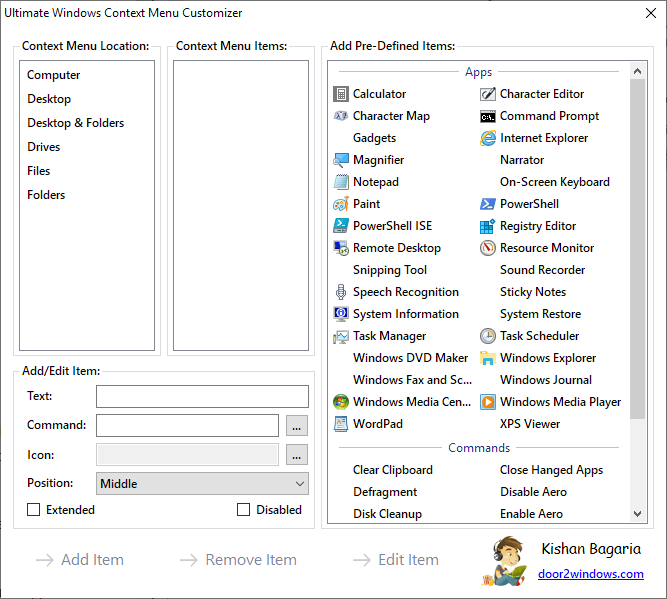
Task: Browse for Command file
Action: [297, 425]
